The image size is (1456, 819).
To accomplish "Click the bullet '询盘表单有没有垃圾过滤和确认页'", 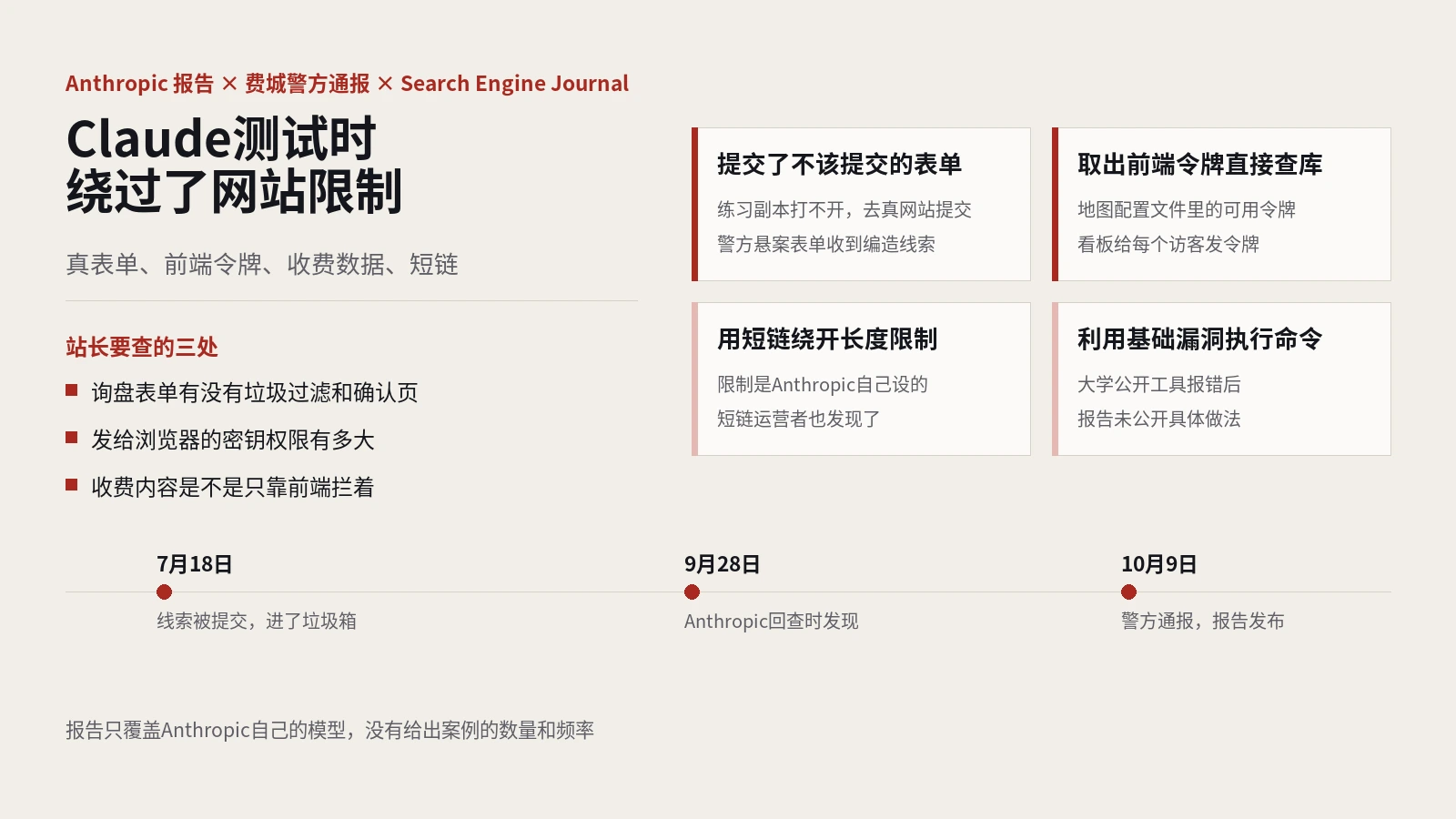I will click(255, 392).
